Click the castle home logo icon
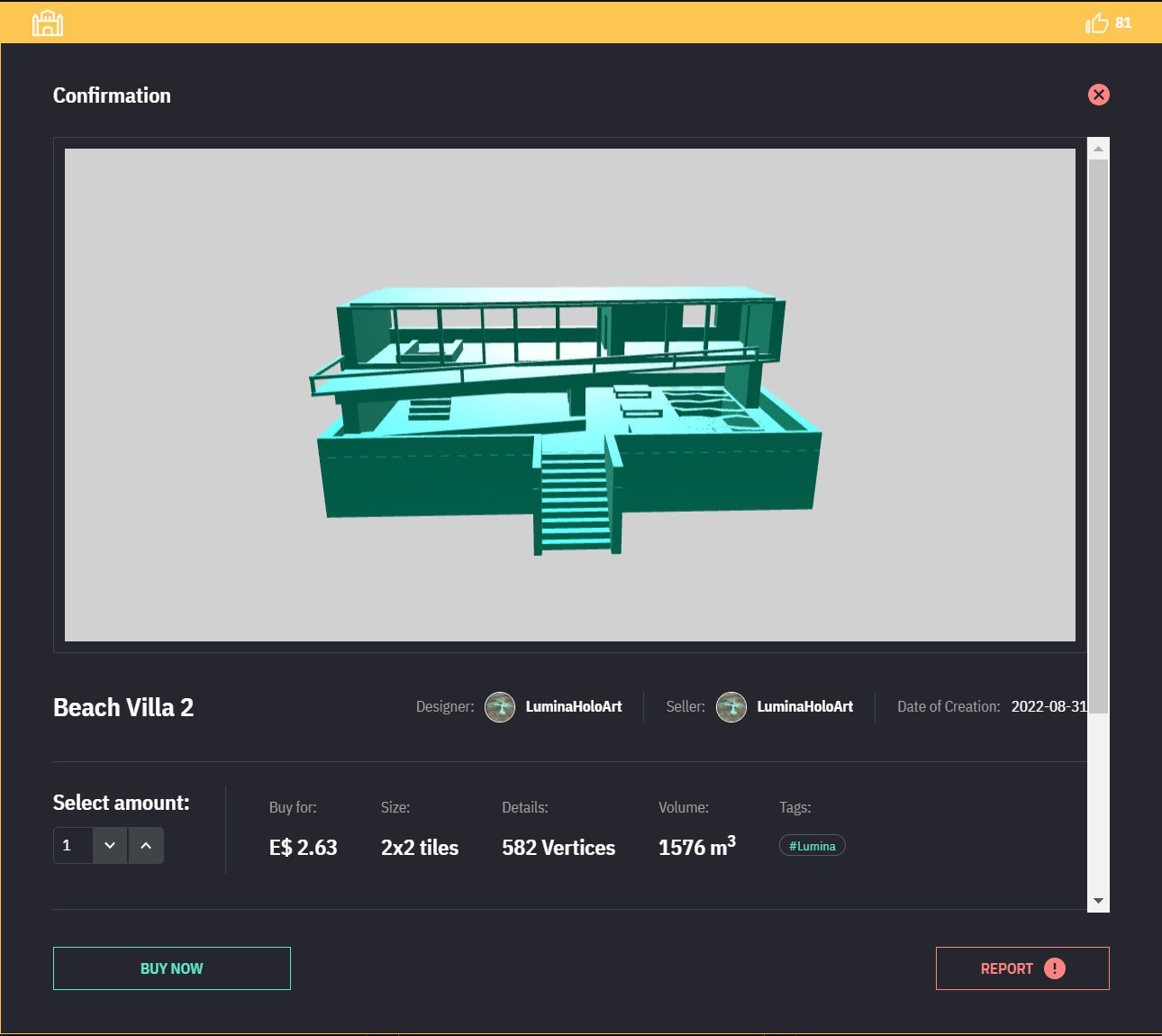Image resolution: width=1162 pixels, height=1036 pixels. [48, 23]
